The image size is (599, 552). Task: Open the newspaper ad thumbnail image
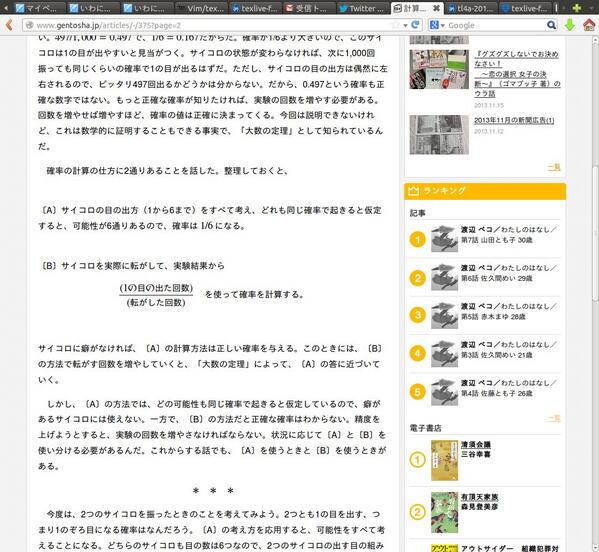coord(439,134)
